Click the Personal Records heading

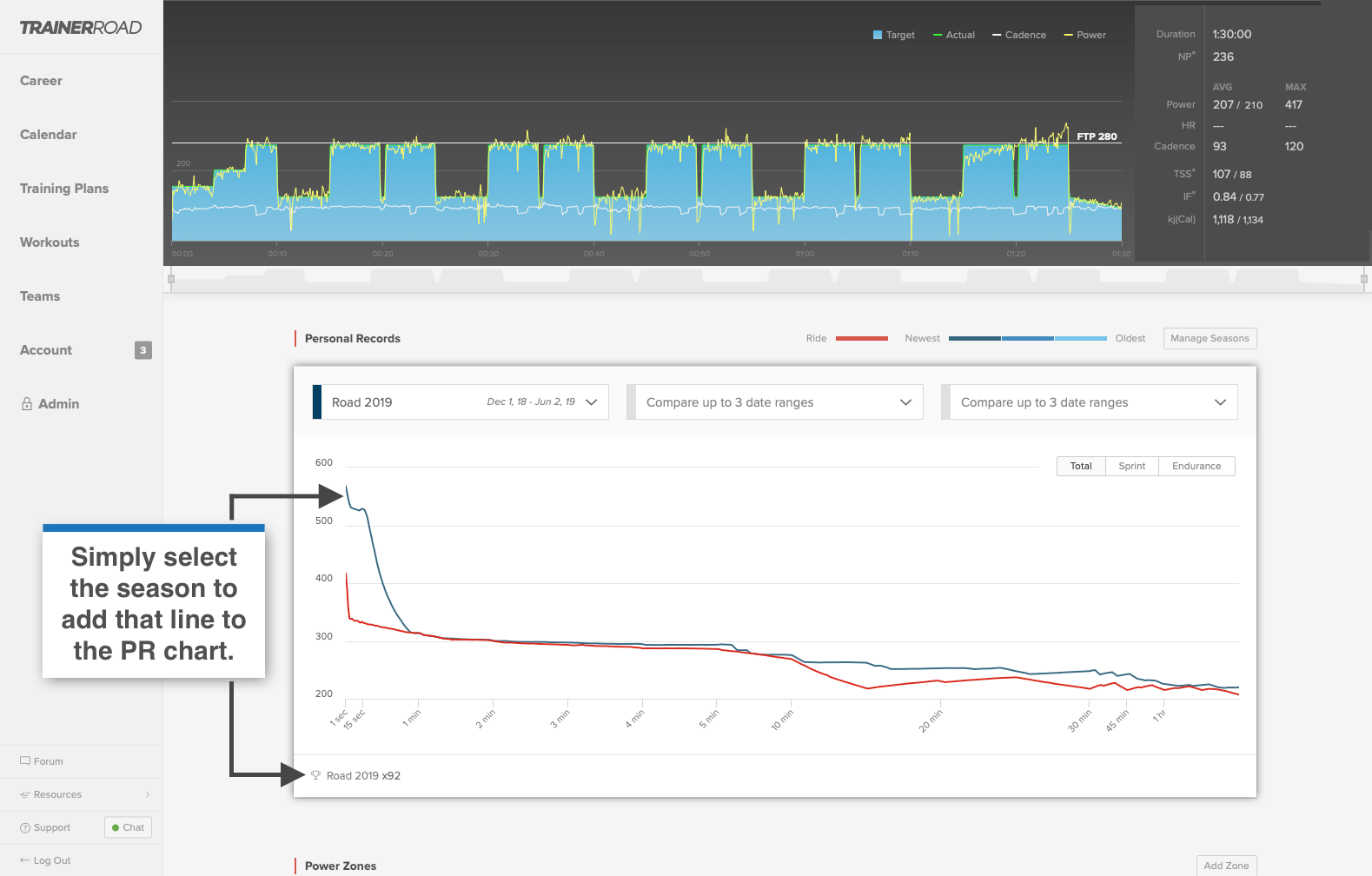click(x=353, y=339)
